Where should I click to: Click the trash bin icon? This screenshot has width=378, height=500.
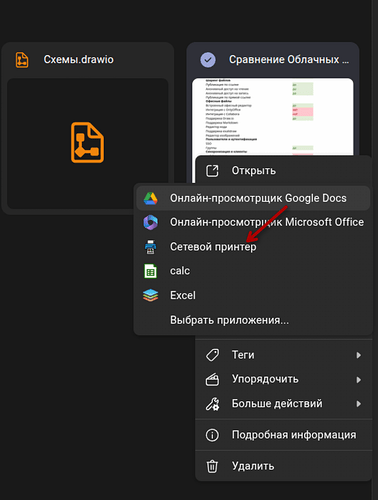(x=212, y=466)
